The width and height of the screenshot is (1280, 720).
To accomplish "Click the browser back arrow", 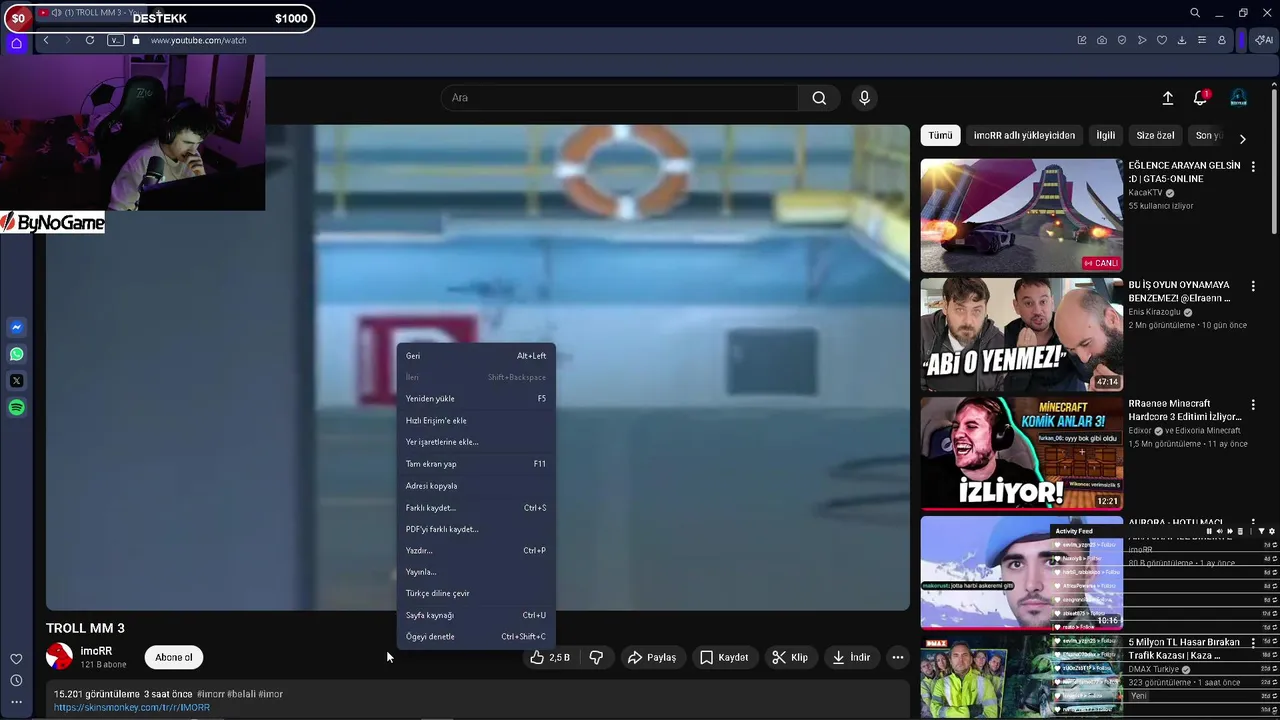I will point(46,40).
